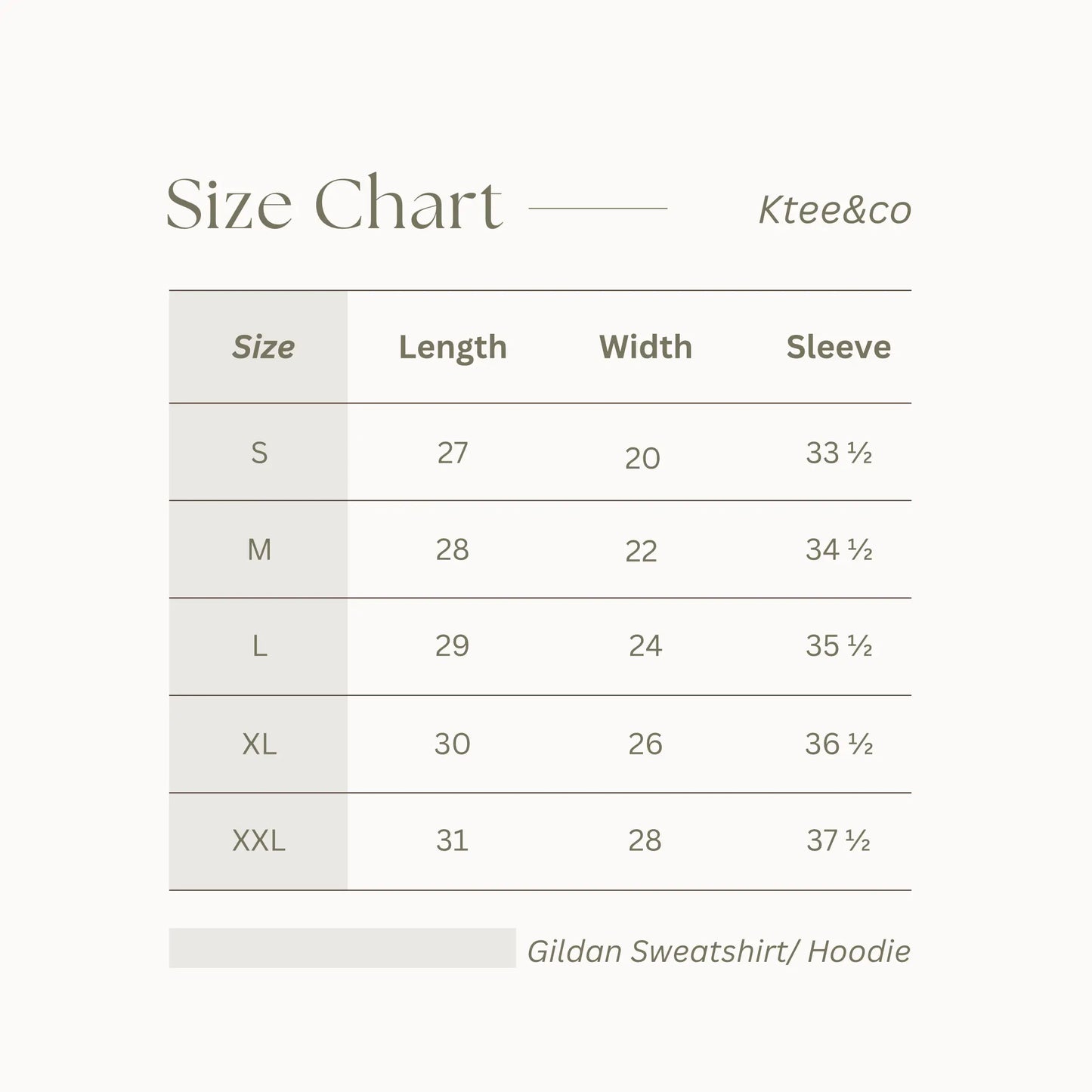Click the L size row label
Screen dimensions: 1092x1092
point(259,646)
